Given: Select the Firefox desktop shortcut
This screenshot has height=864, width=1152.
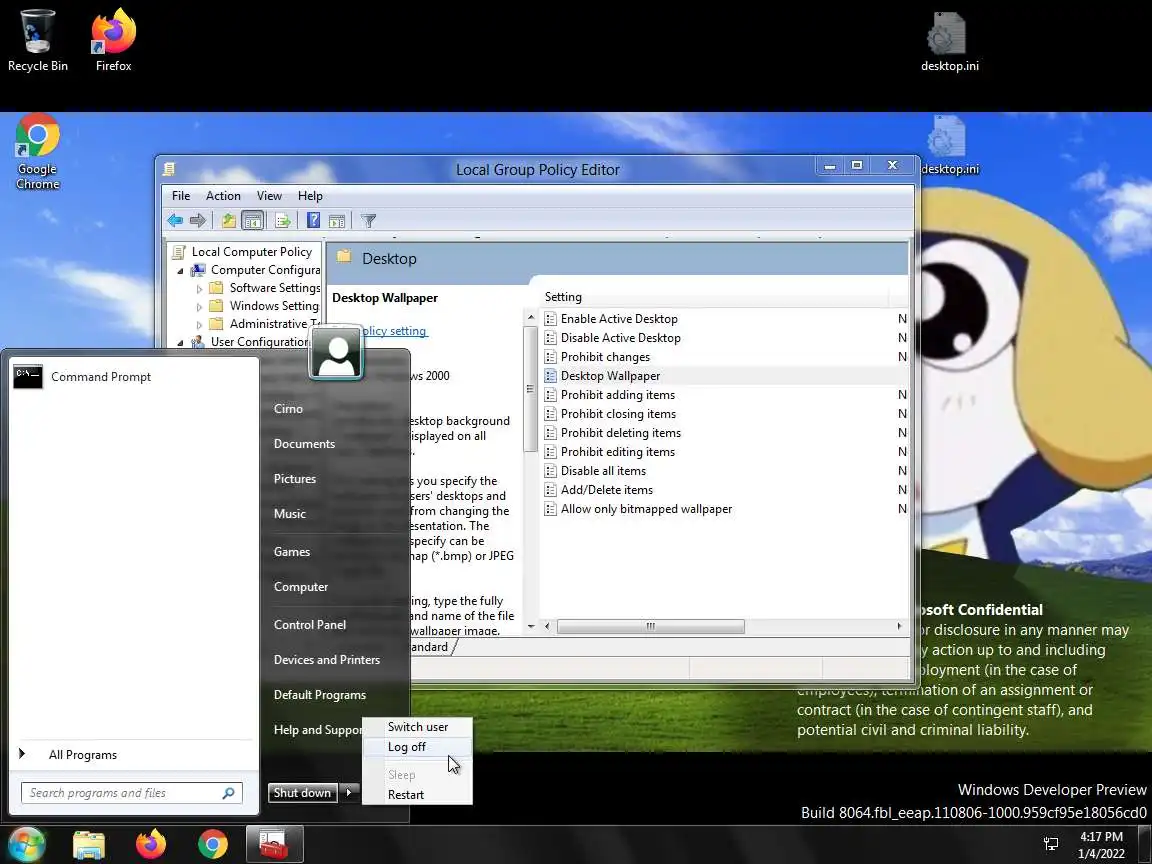Looking at the screenshot, I should (113, 41).
